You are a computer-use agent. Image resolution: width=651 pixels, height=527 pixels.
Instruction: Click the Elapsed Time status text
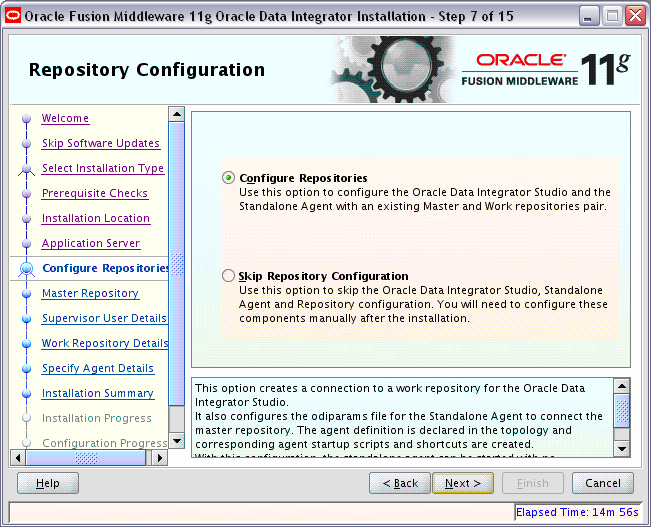[x=577, y=512]
